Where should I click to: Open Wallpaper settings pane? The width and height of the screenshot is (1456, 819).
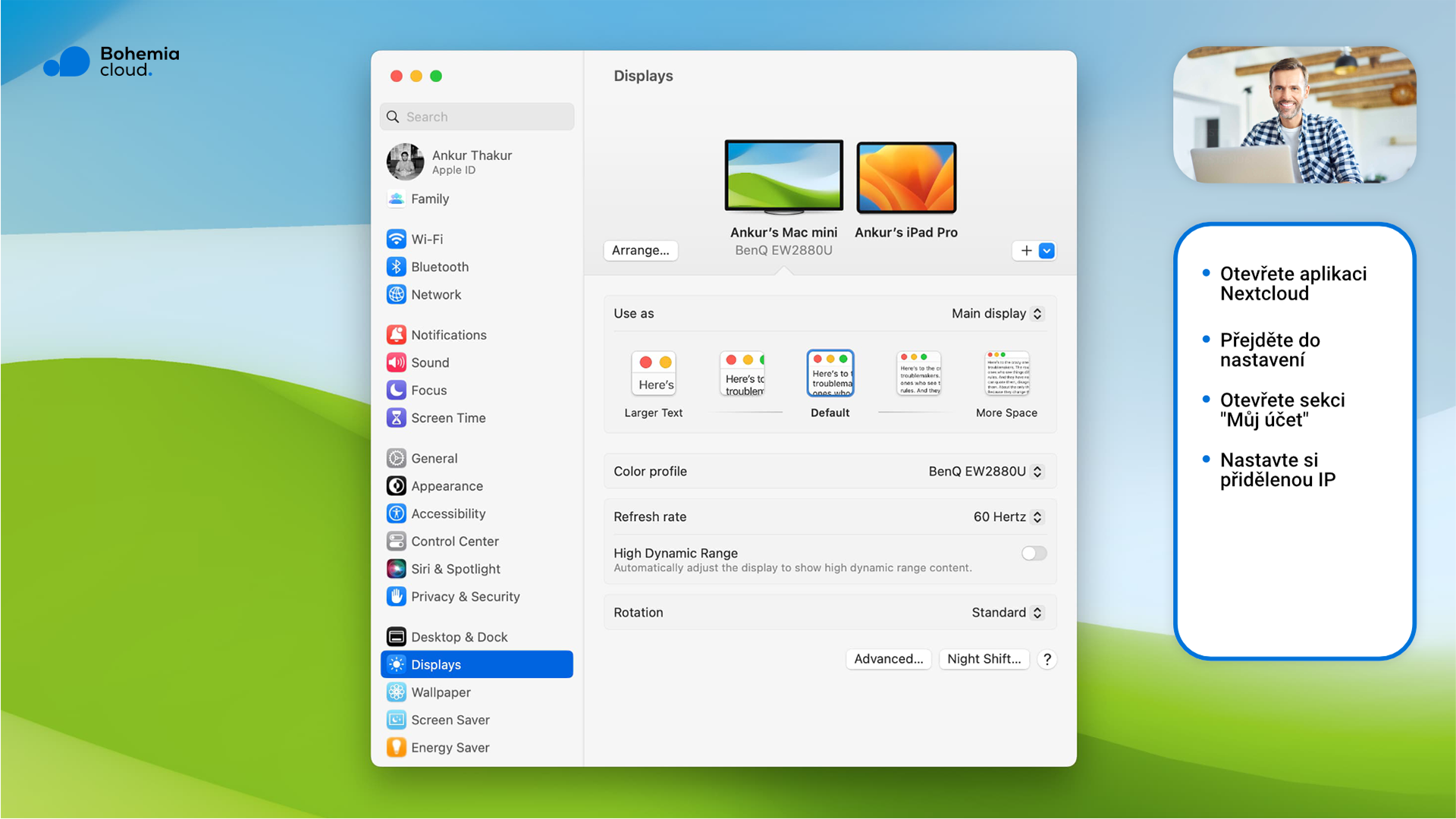pos(477,692)
